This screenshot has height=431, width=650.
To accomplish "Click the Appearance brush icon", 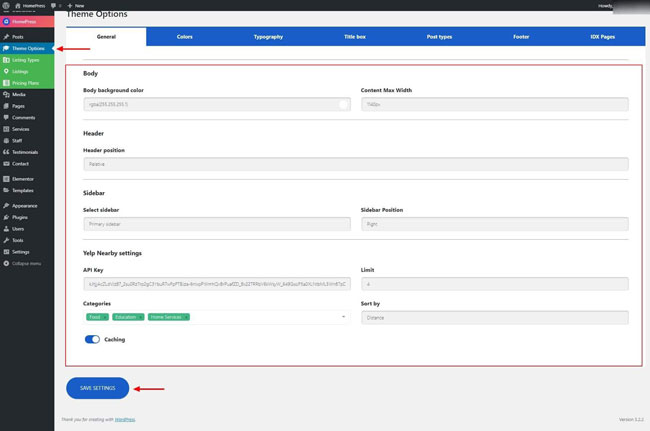I will 6,206.
